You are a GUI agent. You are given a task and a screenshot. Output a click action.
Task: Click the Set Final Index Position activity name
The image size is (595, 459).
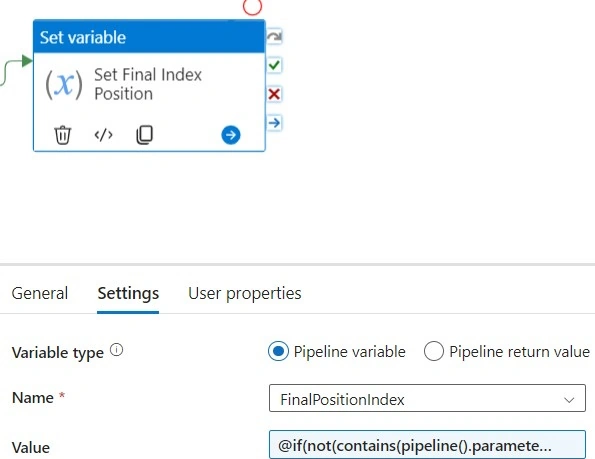[148, 84]
